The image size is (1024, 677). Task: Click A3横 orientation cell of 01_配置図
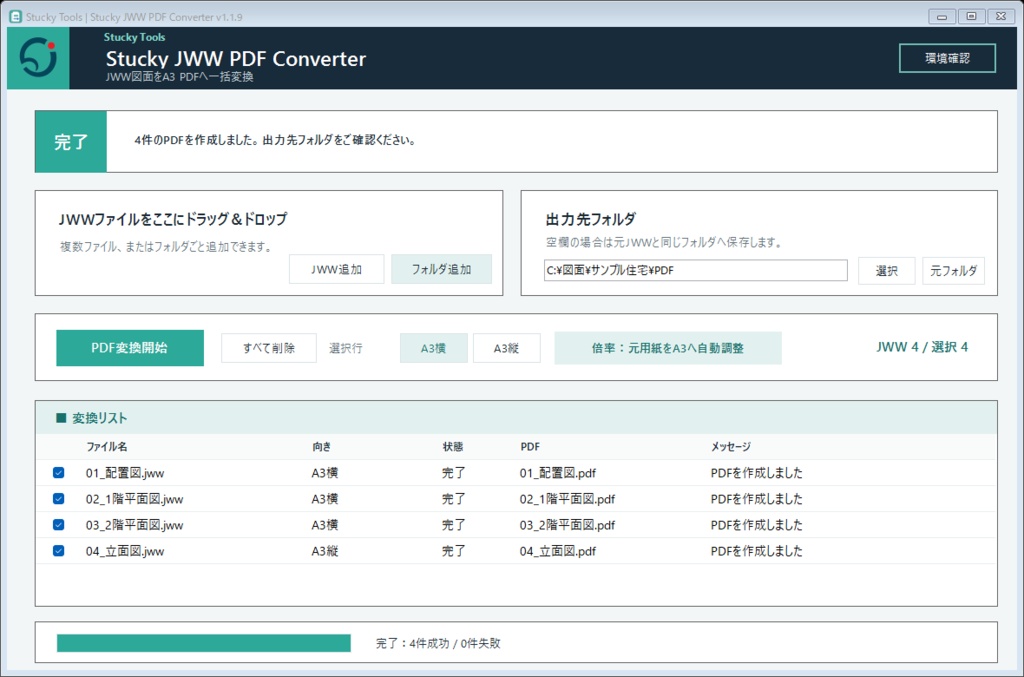pos(325,473)
